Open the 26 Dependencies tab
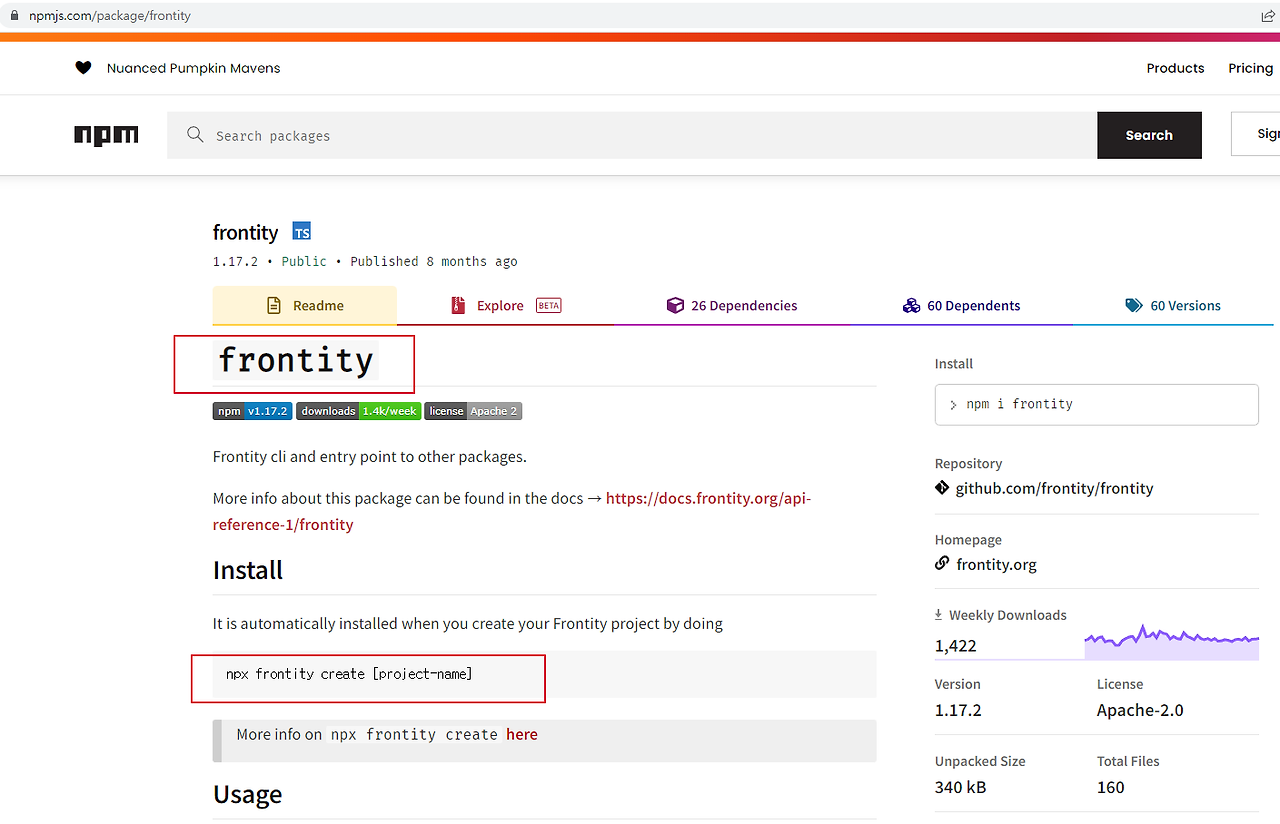 point(732,306)
